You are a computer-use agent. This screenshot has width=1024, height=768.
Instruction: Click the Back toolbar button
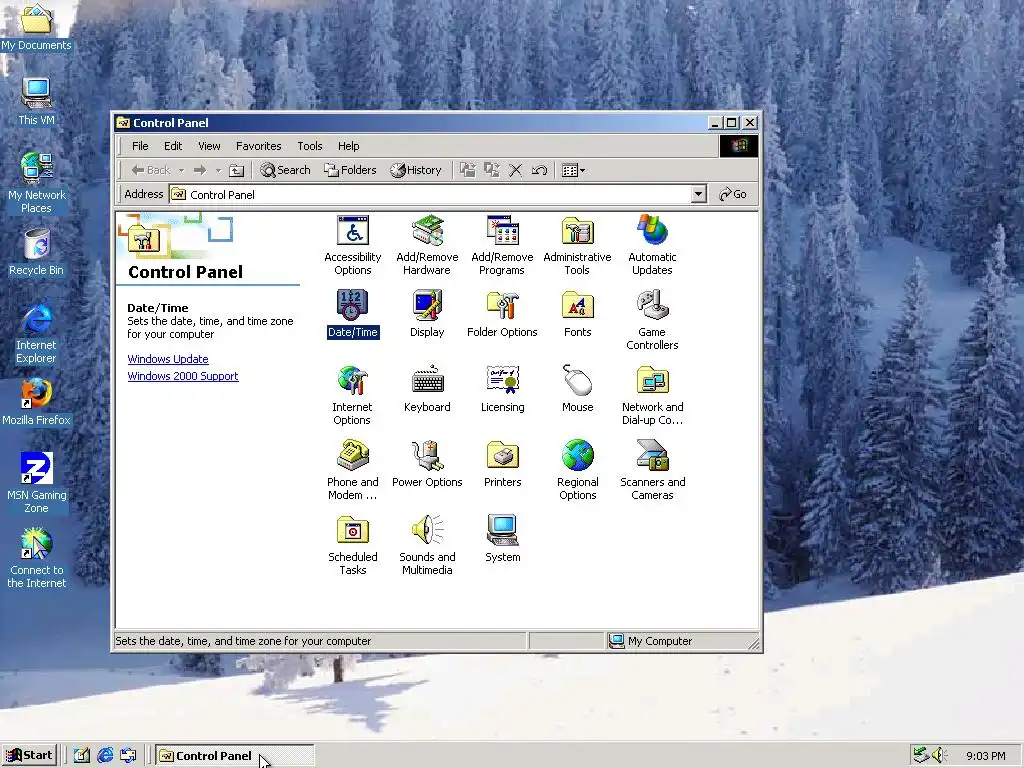[x=151, y=170]
